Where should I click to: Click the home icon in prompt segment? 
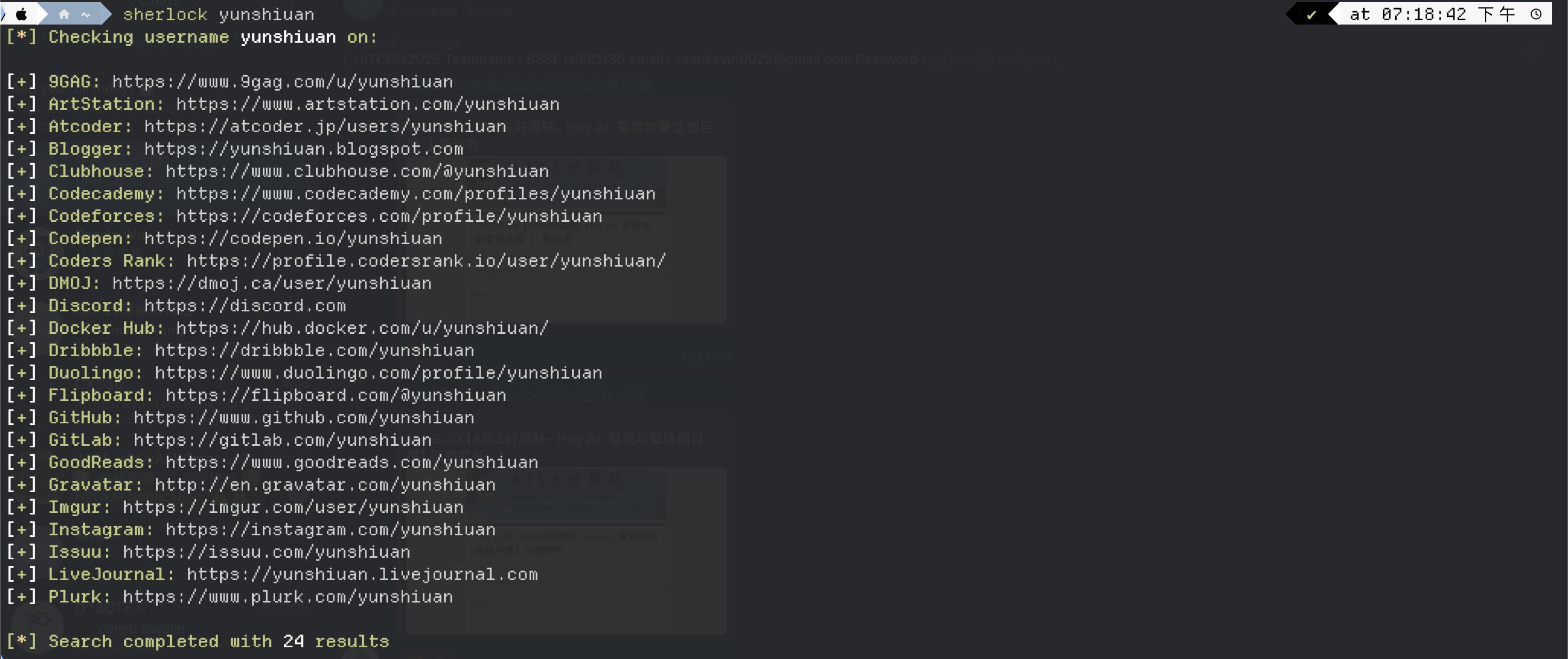coord(64,14)
